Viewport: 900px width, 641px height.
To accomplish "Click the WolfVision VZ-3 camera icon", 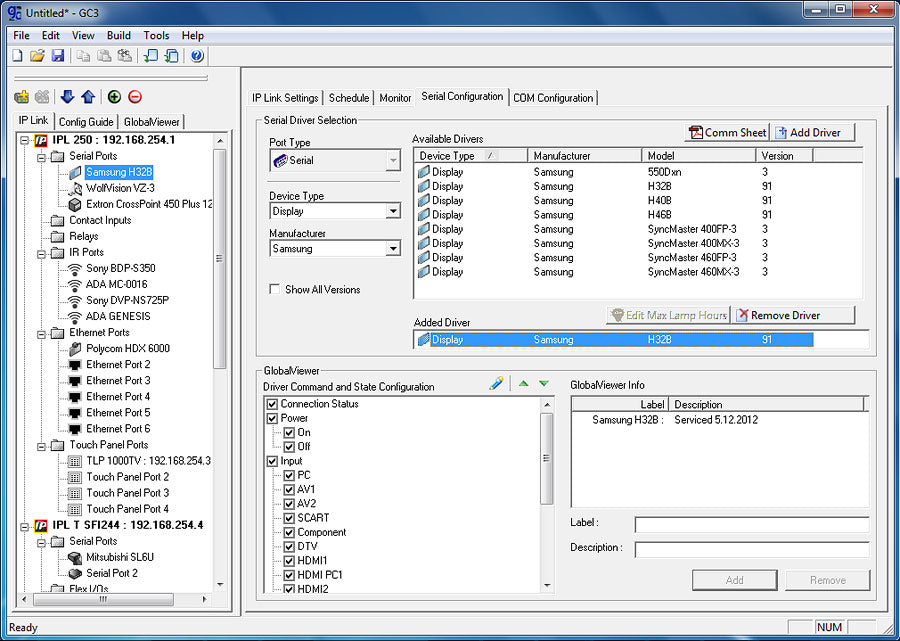I will point(75,188).
